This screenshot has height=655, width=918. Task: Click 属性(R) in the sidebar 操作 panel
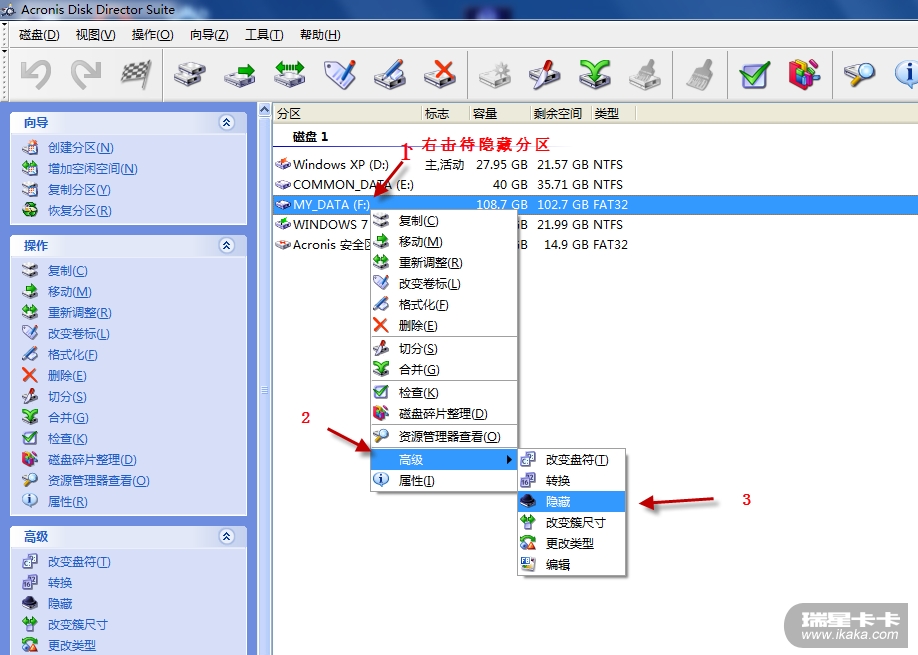tap(67, 502)
